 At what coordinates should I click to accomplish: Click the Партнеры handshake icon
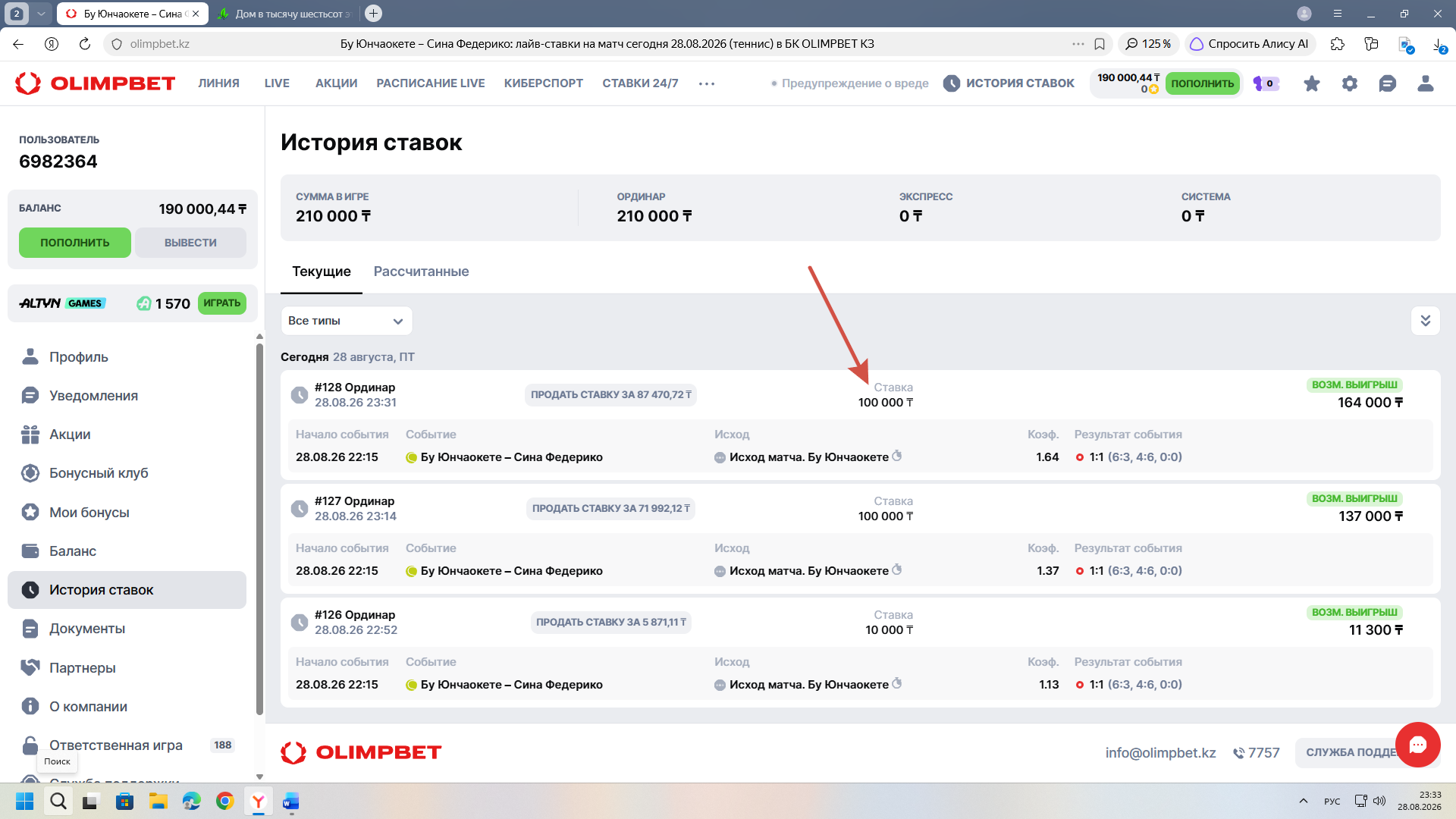pos(30,667)
